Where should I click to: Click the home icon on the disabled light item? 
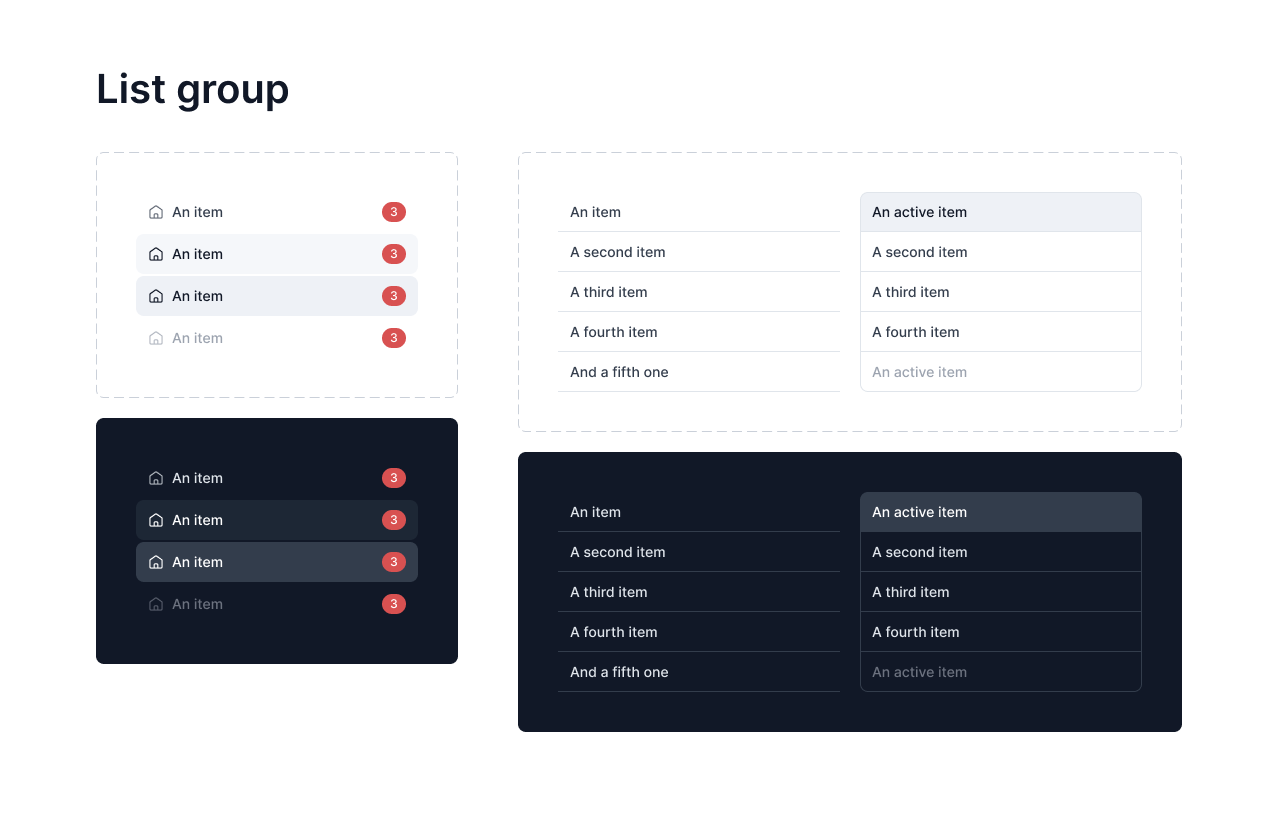[x=156, y=338]
